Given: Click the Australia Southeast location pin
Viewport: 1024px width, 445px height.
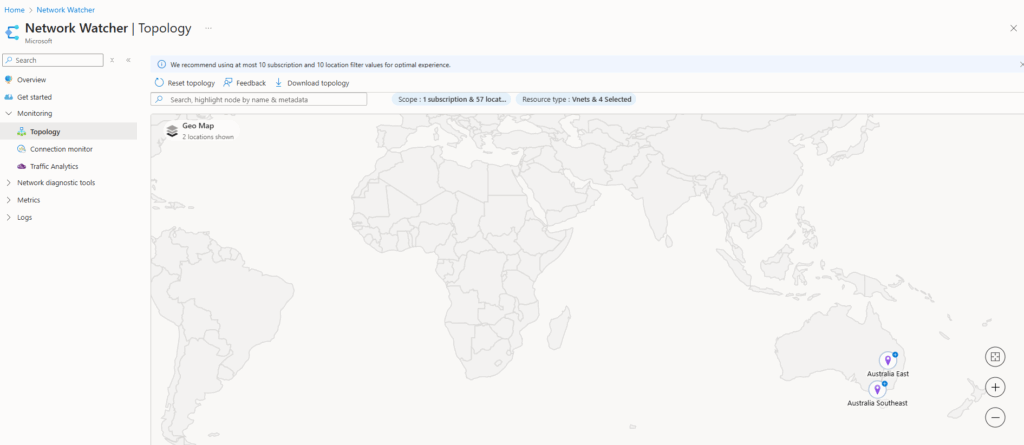Looking at the screenshot, I should (877, 389).
